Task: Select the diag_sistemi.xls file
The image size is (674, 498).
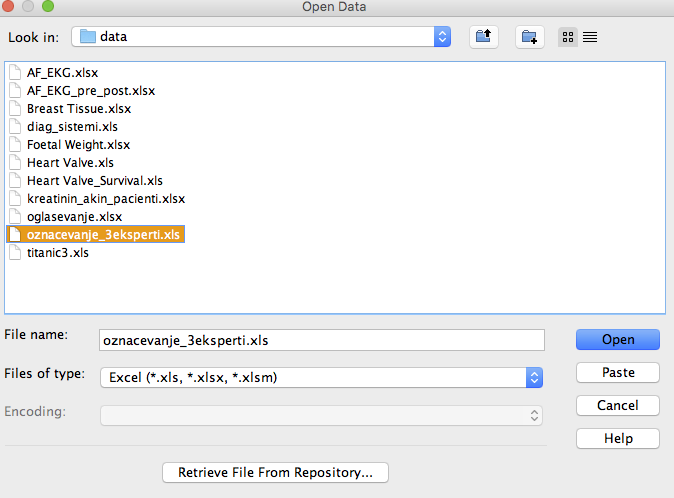Action: click(72, 127)
